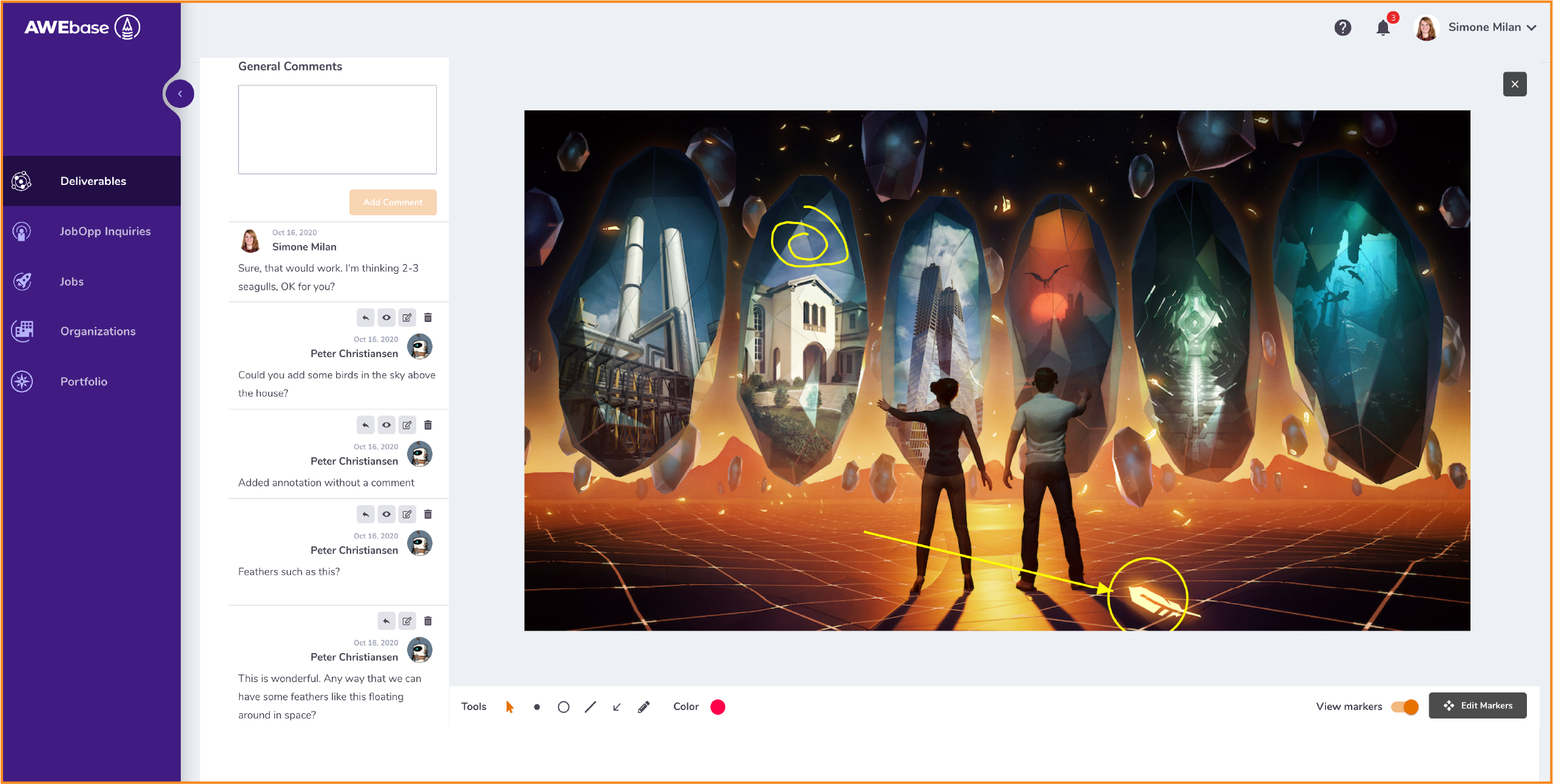Select the arrow annotation tool
The height and width of the screenshot is (784, 1553).
click(x=617, y=707)
